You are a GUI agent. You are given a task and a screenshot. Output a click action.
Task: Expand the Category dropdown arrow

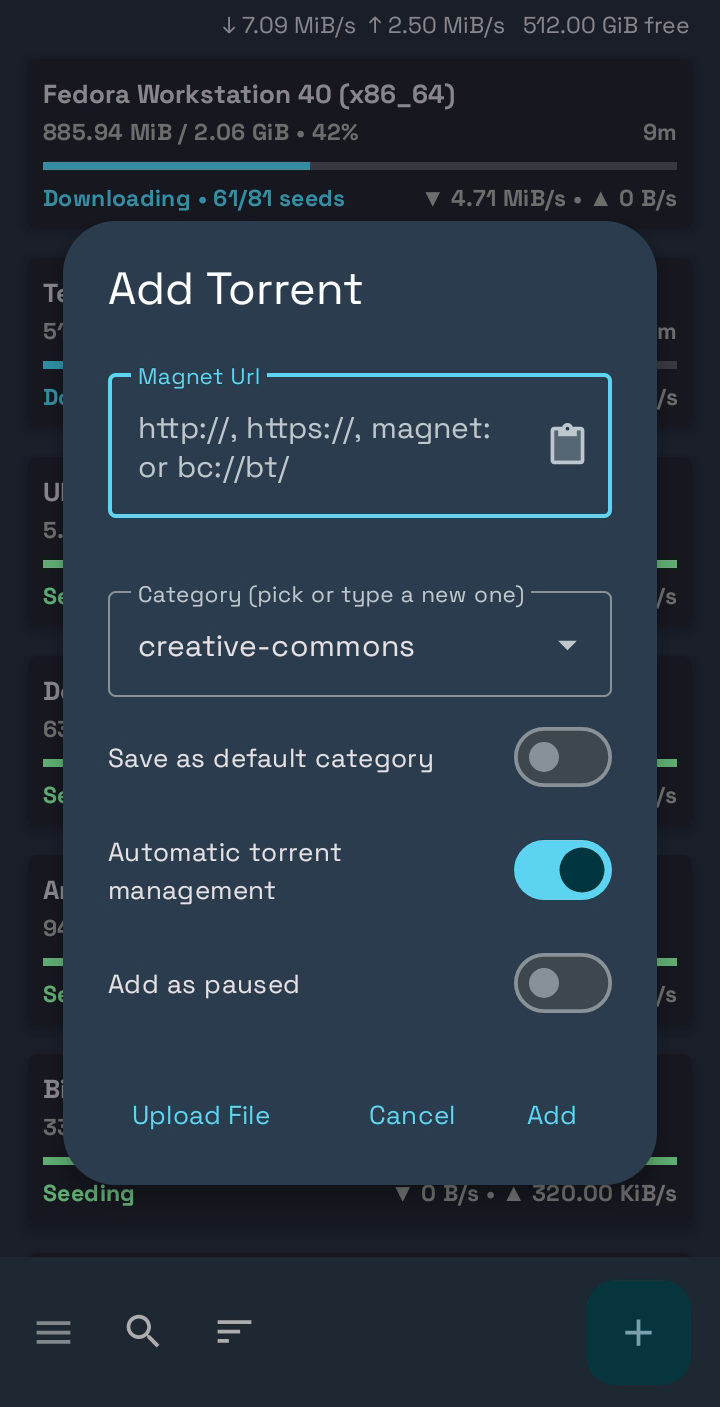[x=567, y=646]
